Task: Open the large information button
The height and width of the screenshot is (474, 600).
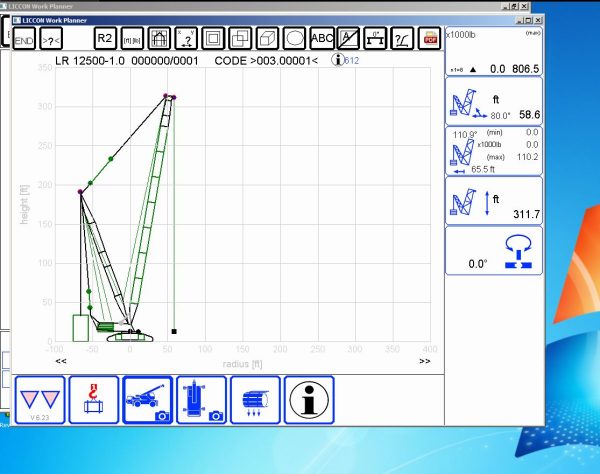Action: tap(309, 400)
